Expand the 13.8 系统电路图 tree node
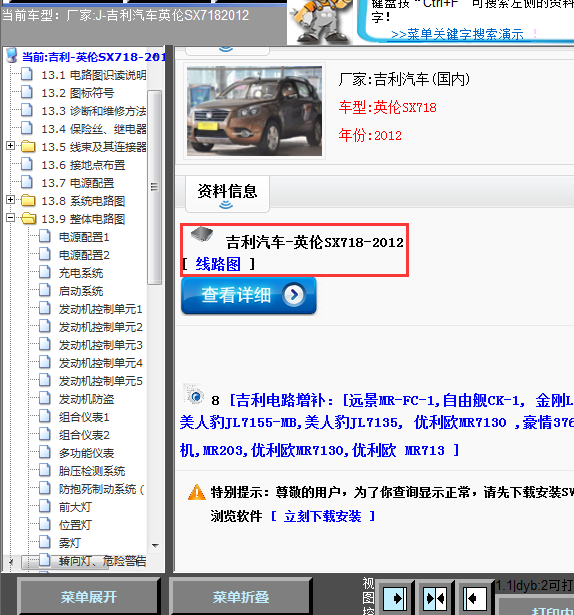 coord(11,200)
